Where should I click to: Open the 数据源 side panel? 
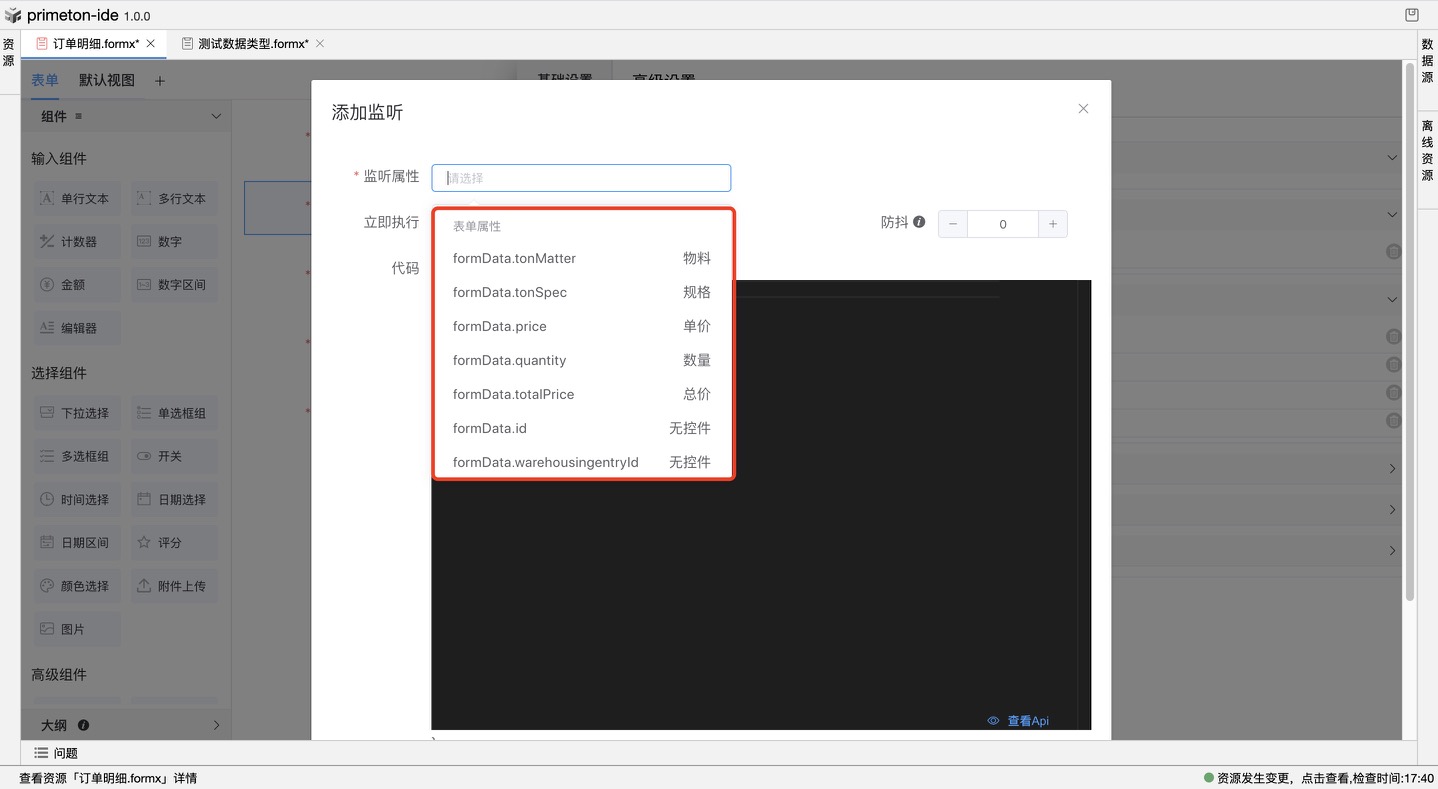pyautogui.click(x=1427, y=60)
